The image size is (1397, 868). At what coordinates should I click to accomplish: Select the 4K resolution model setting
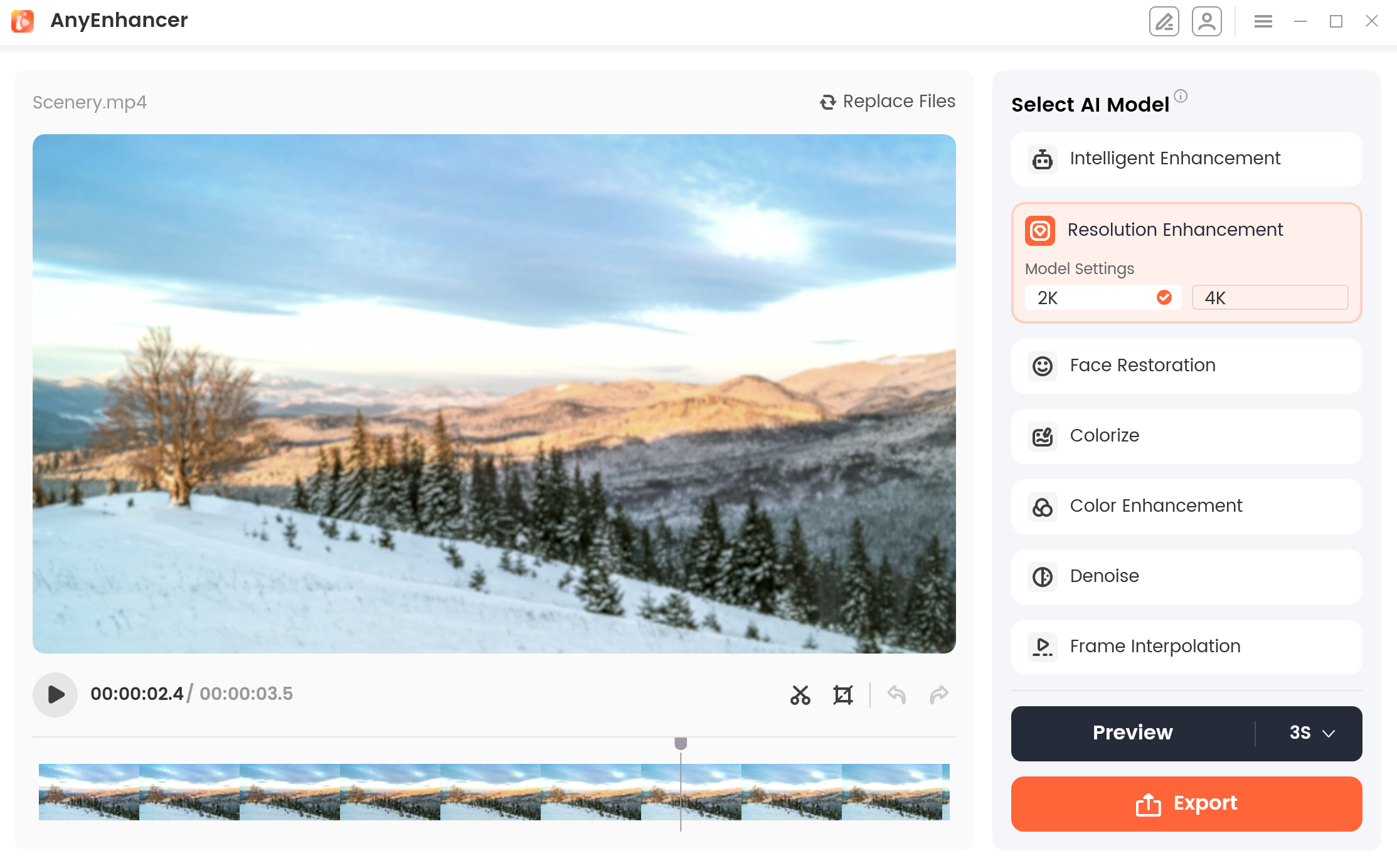click(x=1270, y=297)
